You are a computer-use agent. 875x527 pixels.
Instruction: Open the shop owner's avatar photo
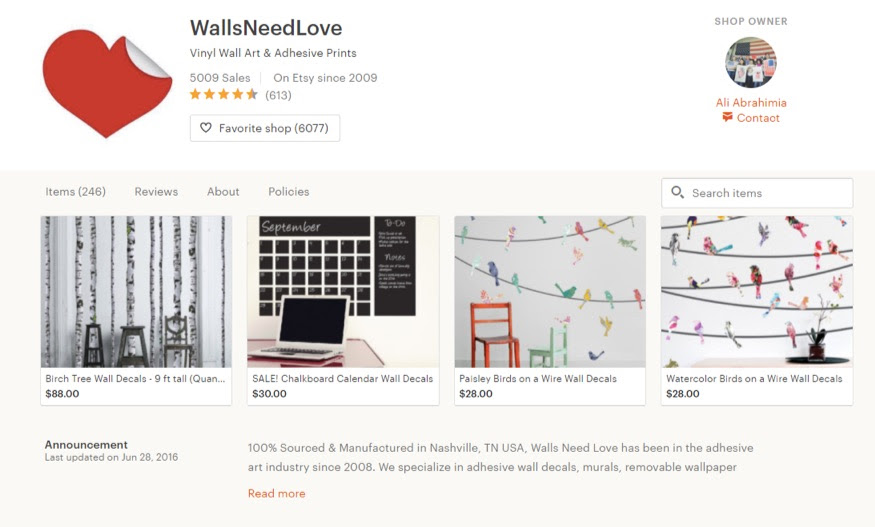tap(751, 63)
